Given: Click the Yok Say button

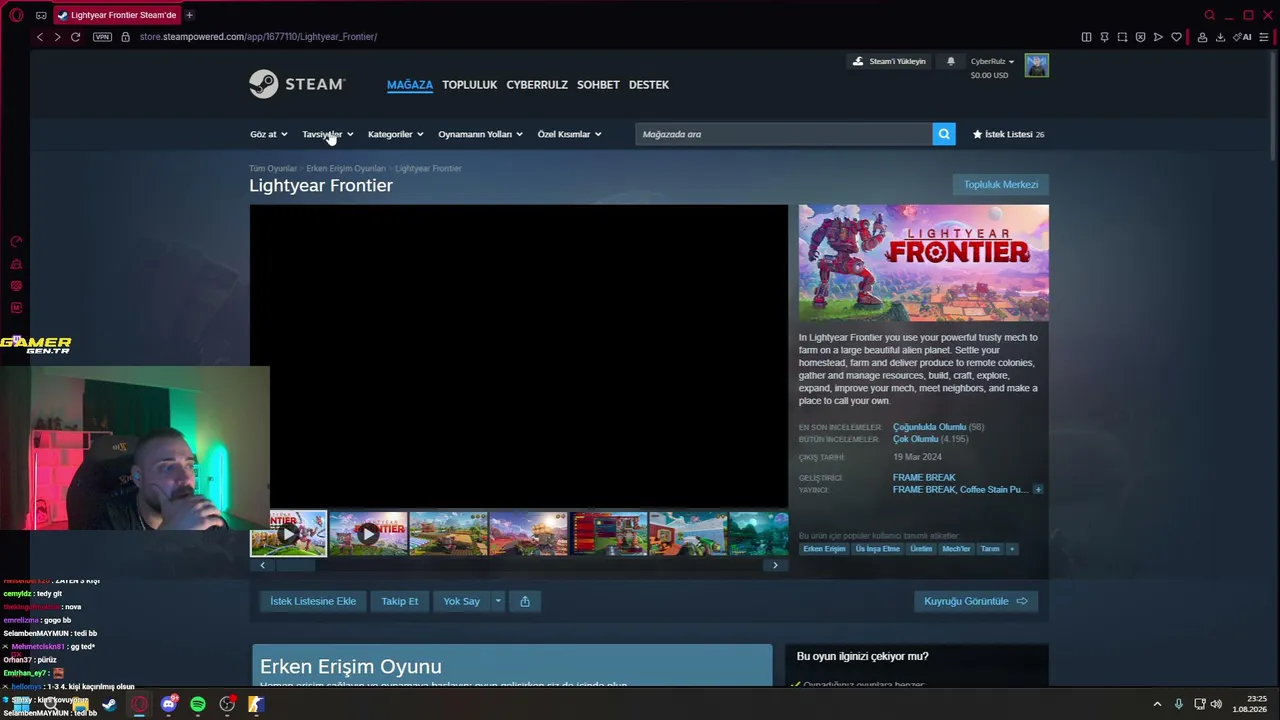Looking at the screenshot, I should 462,601.
